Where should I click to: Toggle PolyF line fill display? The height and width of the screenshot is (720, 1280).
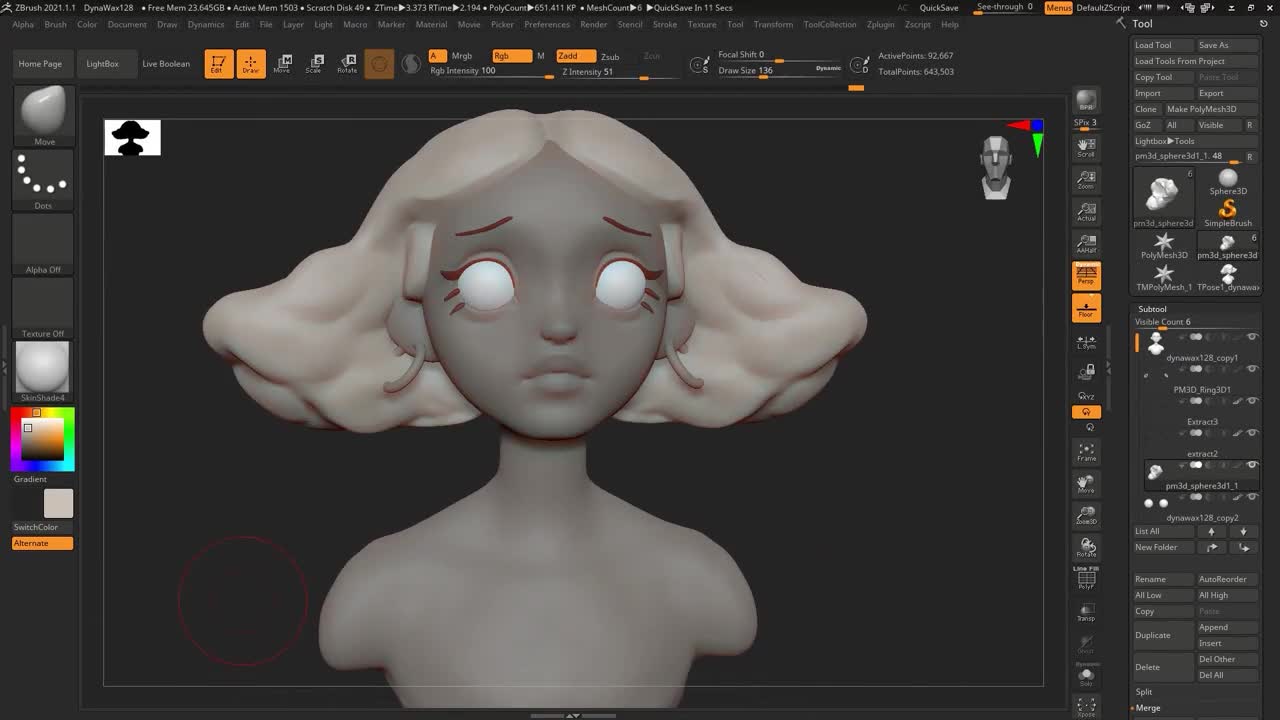[1086, 579]
